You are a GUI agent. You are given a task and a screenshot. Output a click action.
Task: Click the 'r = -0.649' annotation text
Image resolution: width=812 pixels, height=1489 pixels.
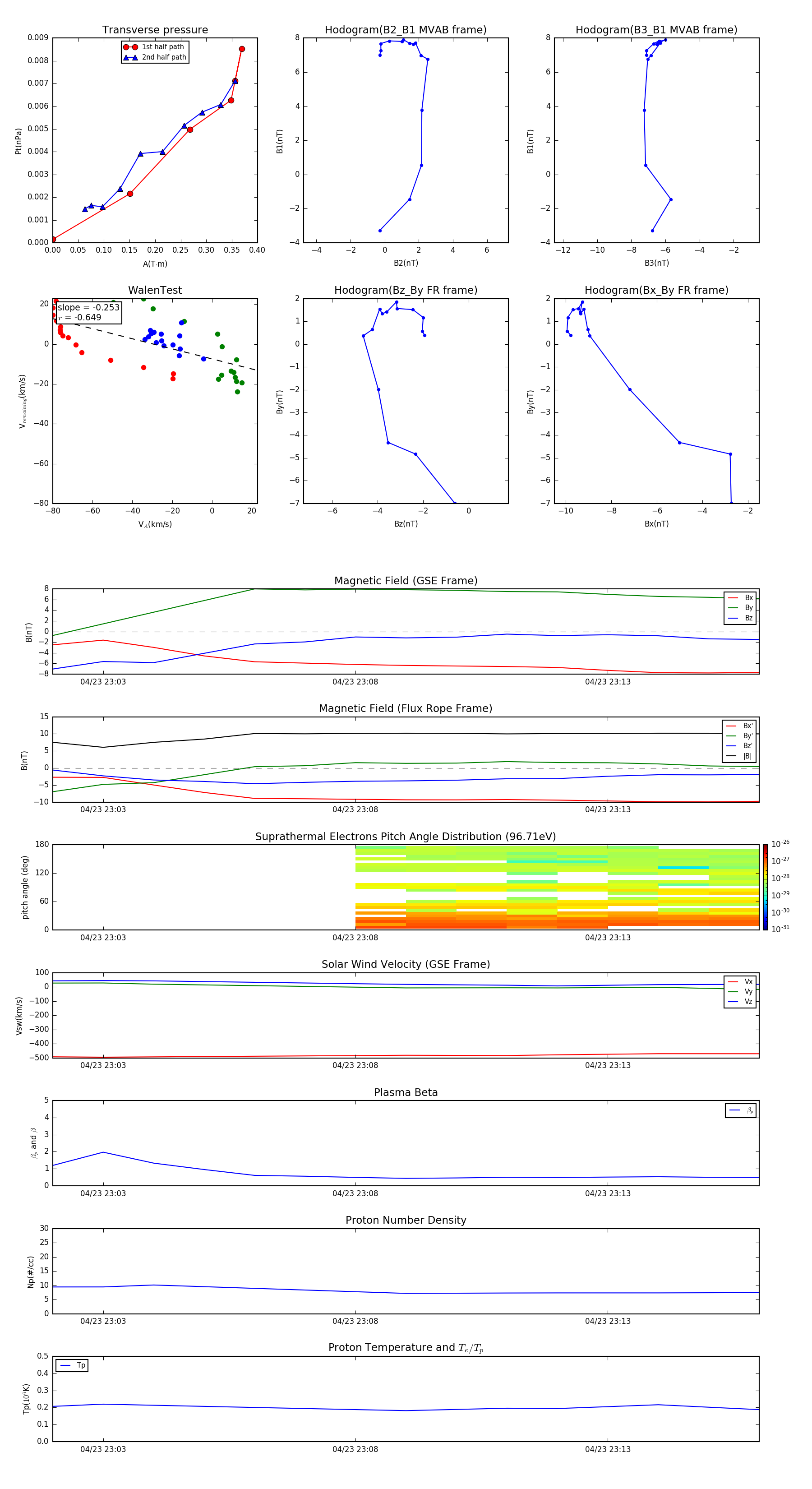click(80, 317)
